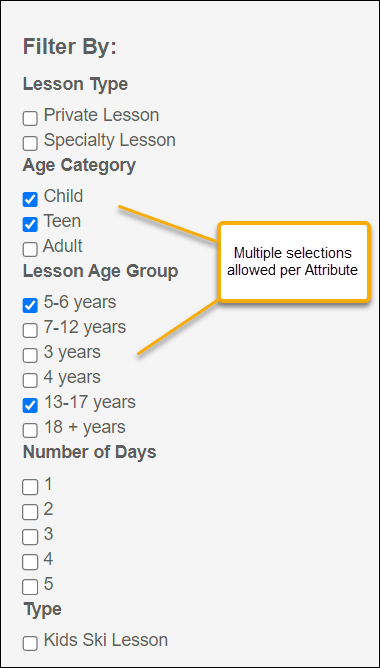Viewport: 380px width, 668px height.
Task: Enable the Specialty Lesson filter
Action: pyautogui.click(x=30, y=144)
